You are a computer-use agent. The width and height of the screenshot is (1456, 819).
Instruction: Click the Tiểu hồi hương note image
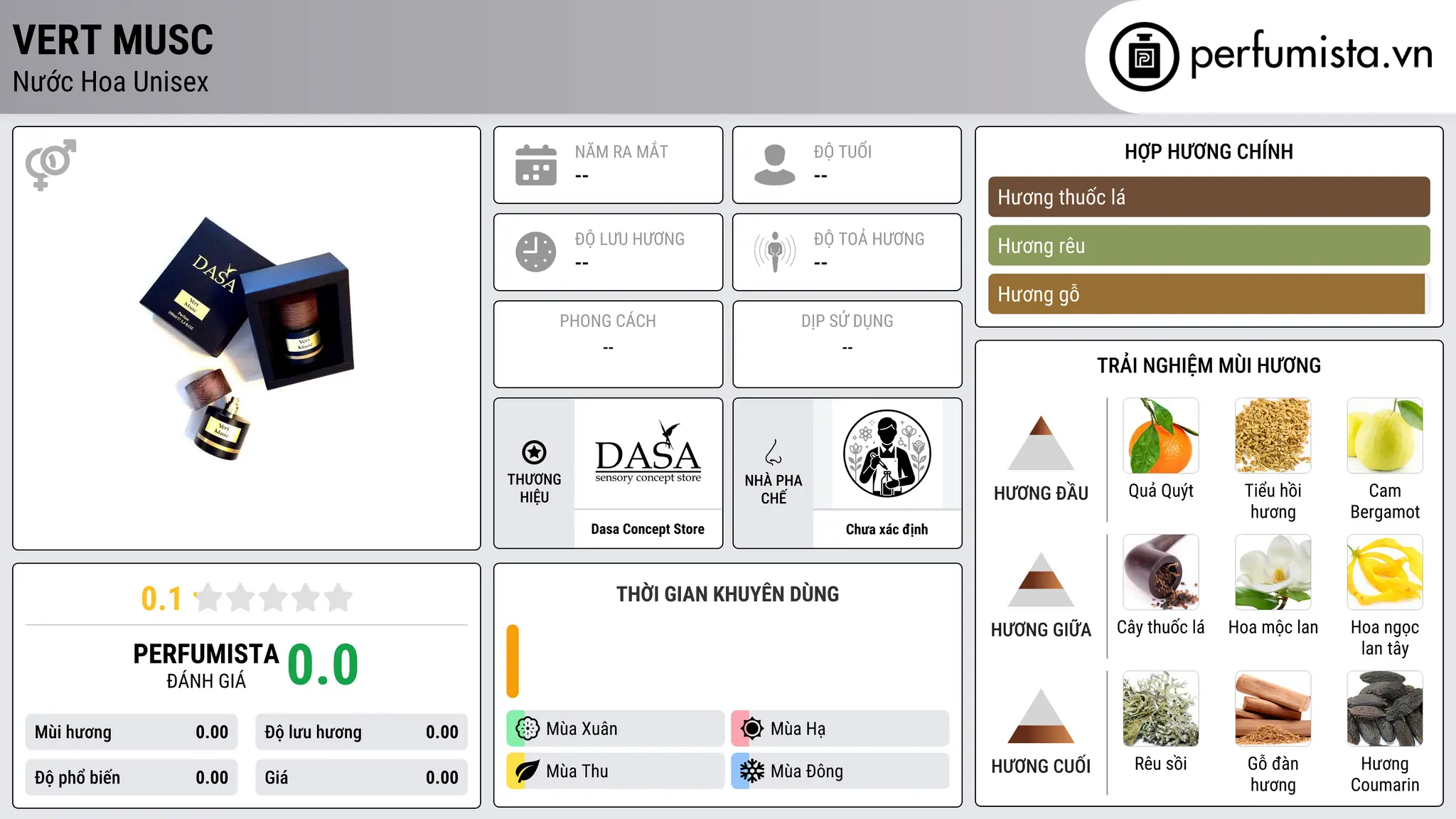pyautogui.click(x=1273, y=436)
